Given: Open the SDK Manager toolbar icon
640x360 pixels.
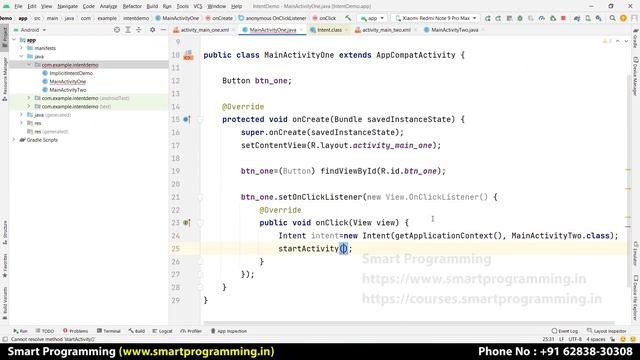Looking at the screenshot, I should coord(598,18).
